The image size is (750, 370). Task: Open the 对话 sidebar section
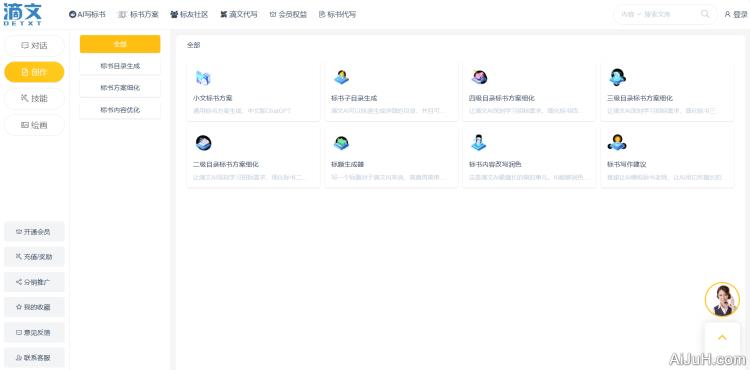click(x=34, y=46)
